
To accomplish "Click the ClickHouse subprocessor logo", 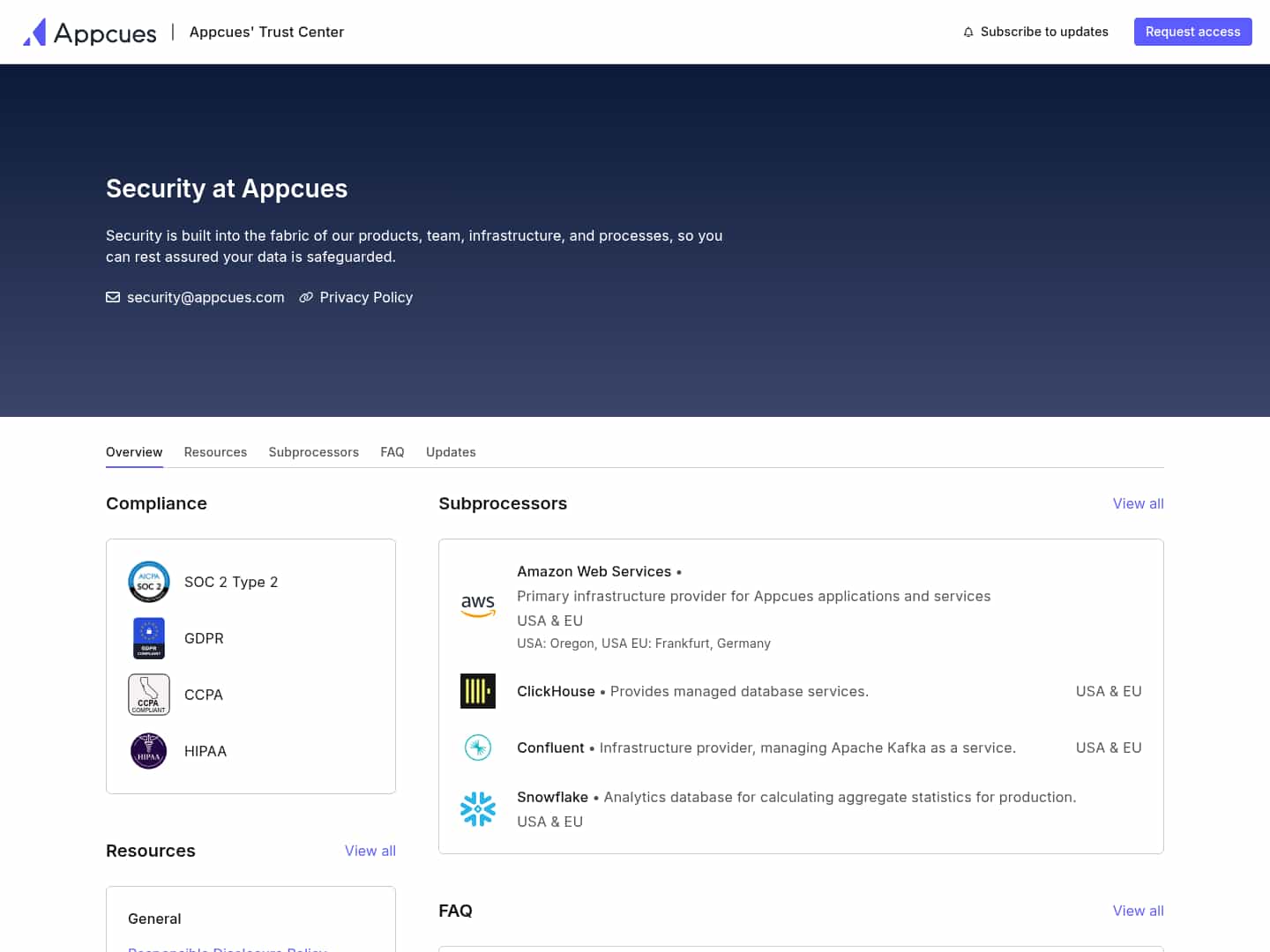I will click(x=478, y=691).
